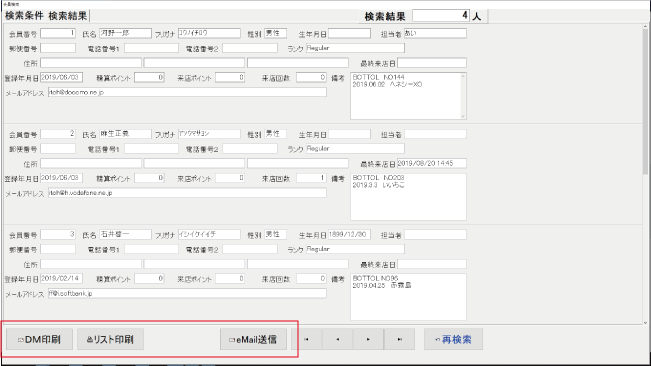This screenshot has height=366, width=651.
Task: Go to the next record
Action: pos(368,339)
